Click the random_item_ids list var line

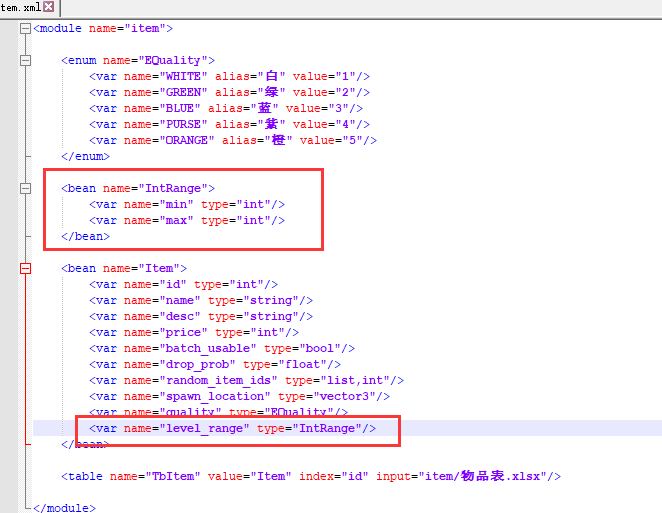point(246,380)
